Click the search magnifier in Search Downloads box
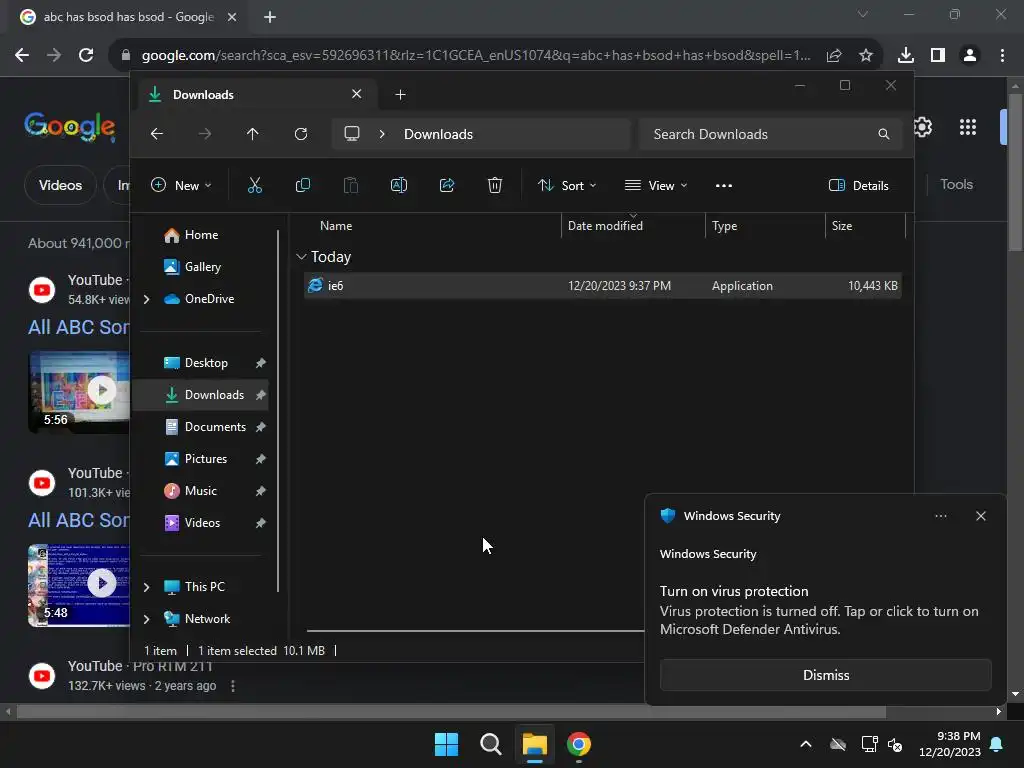 [x=884, y=134]
